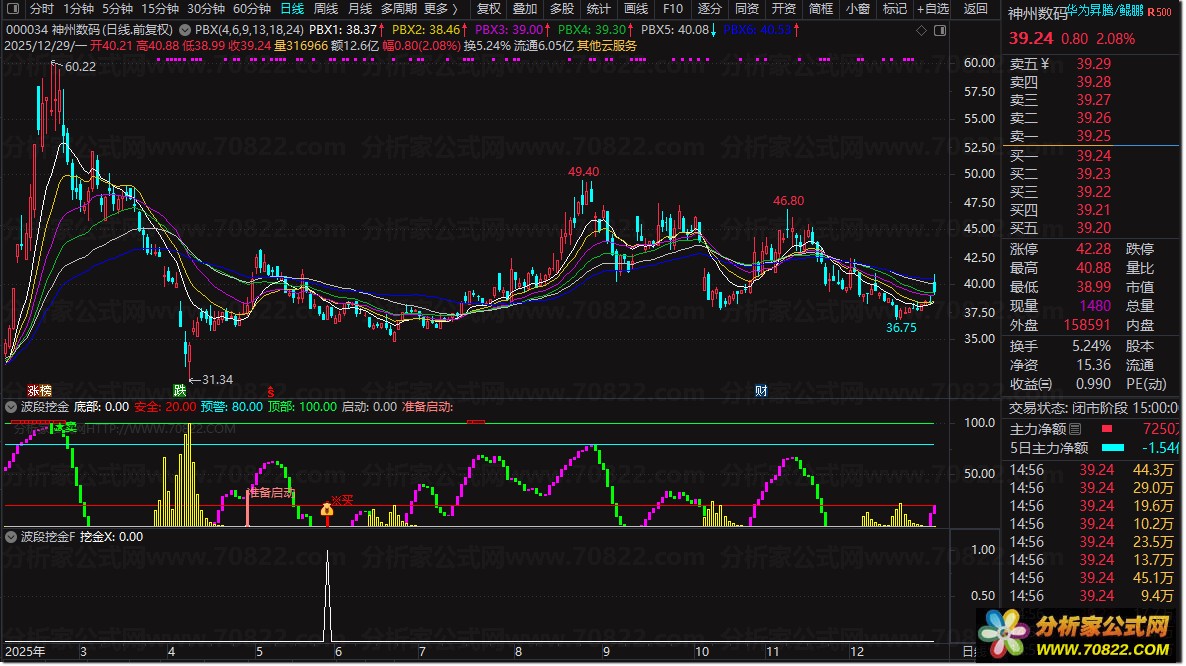The image size is (1186, 666).
Task: Collapse the 波段挖金F indicator panel
Action: 12,537
